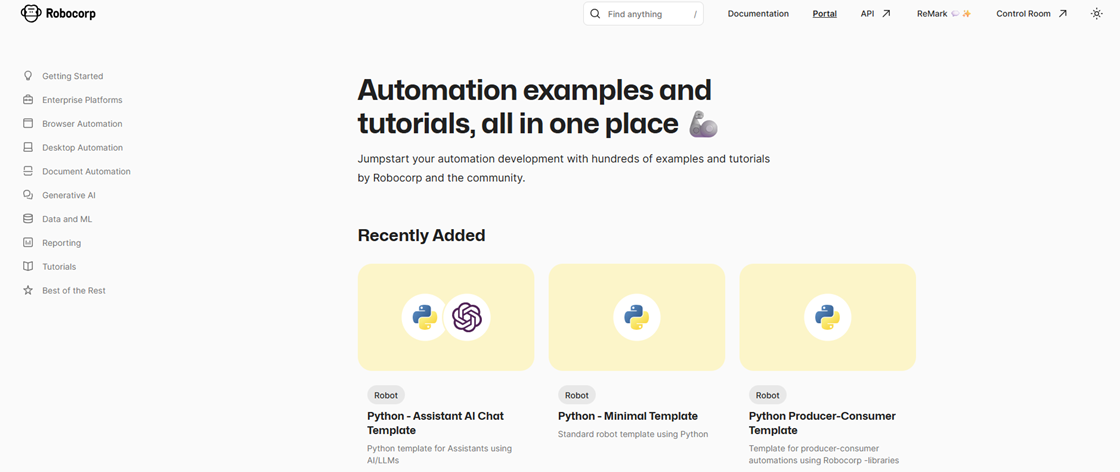Click the OpenAI logo on Assistant AI Chat card

click(467, 317)
